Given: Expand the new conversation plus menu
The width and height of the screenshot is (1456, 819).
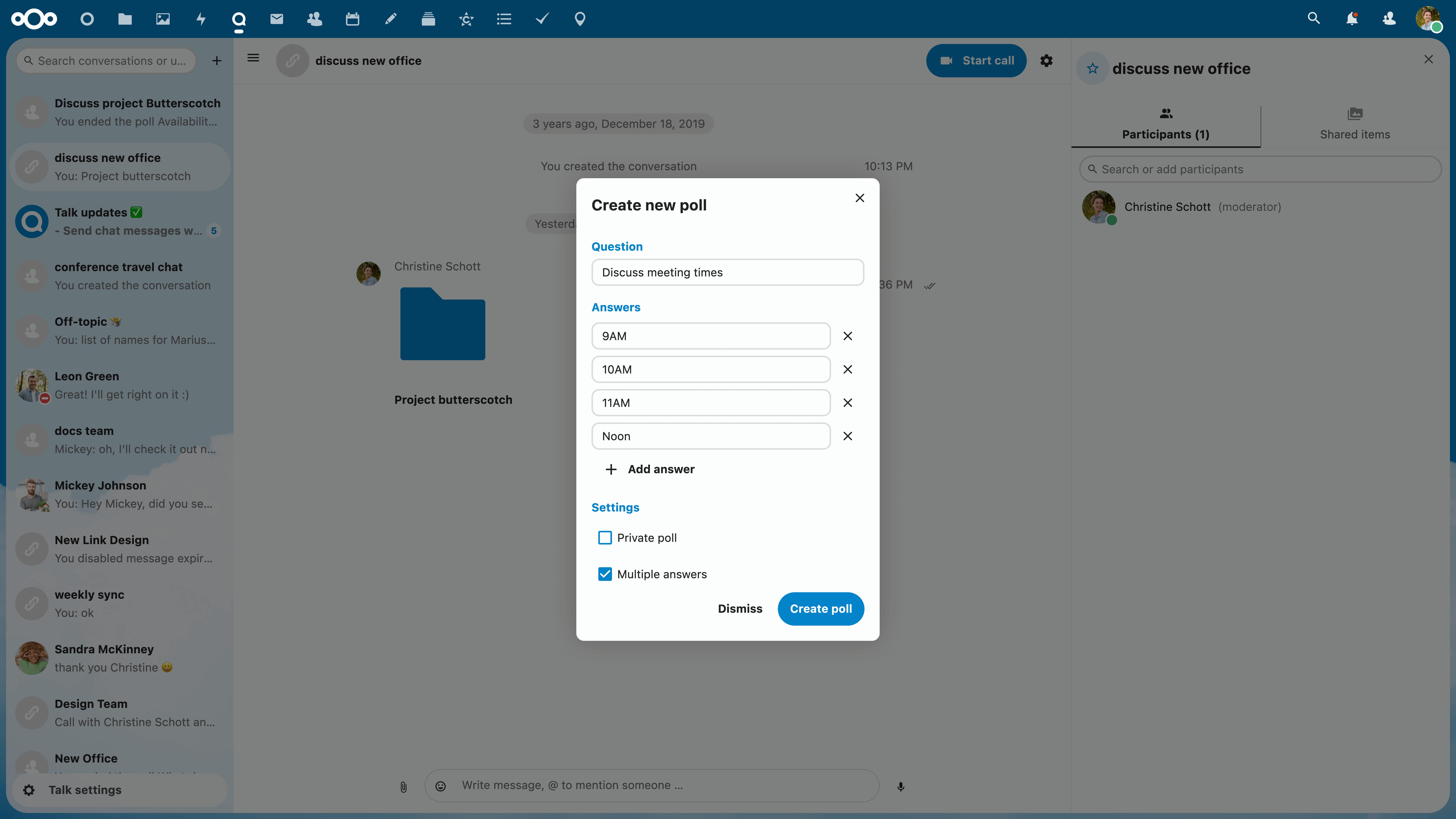Looking at the screenshot, I should click(x=217, y=60).
